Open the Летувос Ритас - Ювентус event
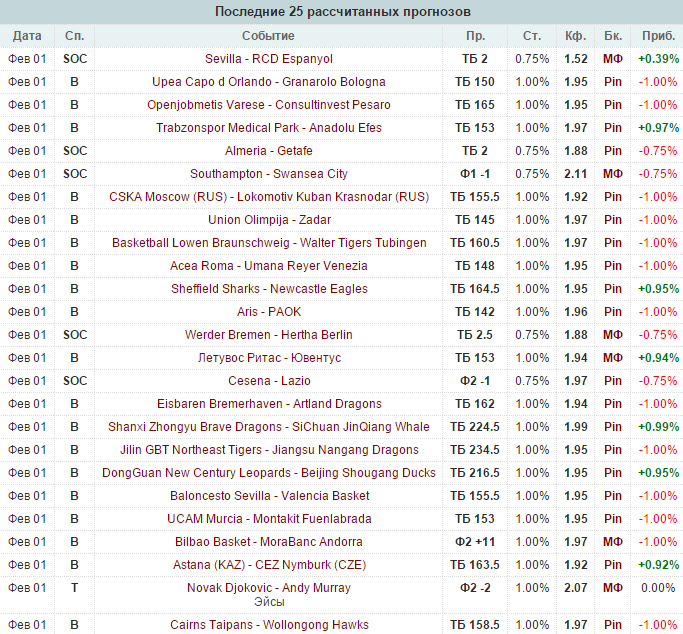 click(269, 358)
